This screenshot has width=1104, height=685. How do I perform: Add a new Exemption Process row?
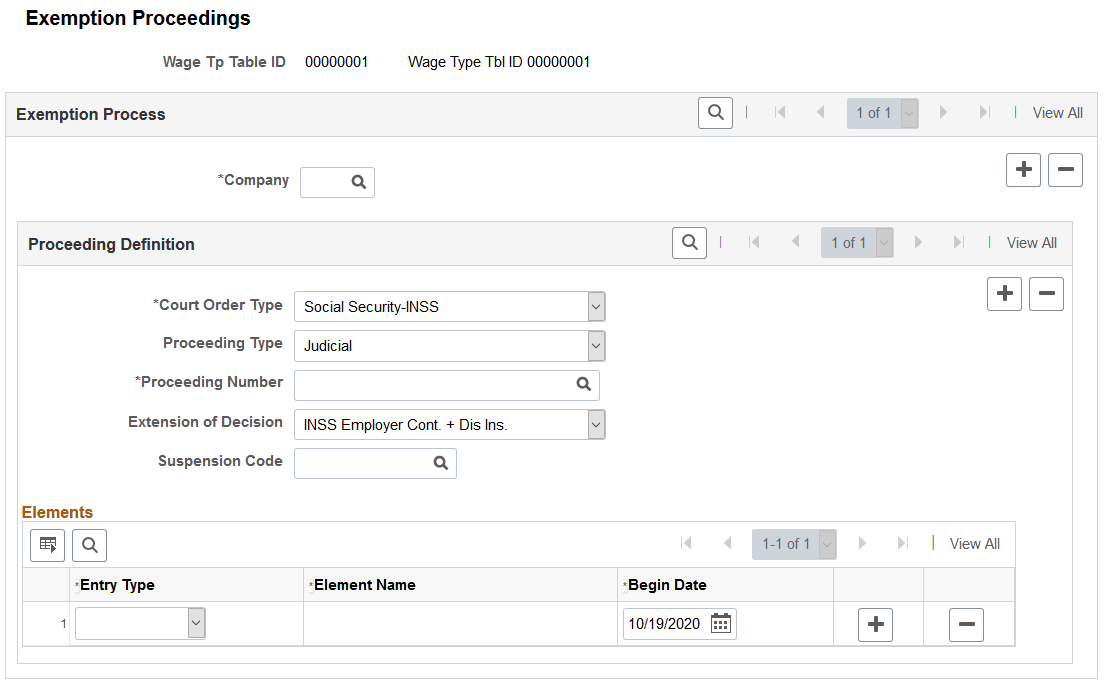pyautogui.click(x=1023, y=170)
